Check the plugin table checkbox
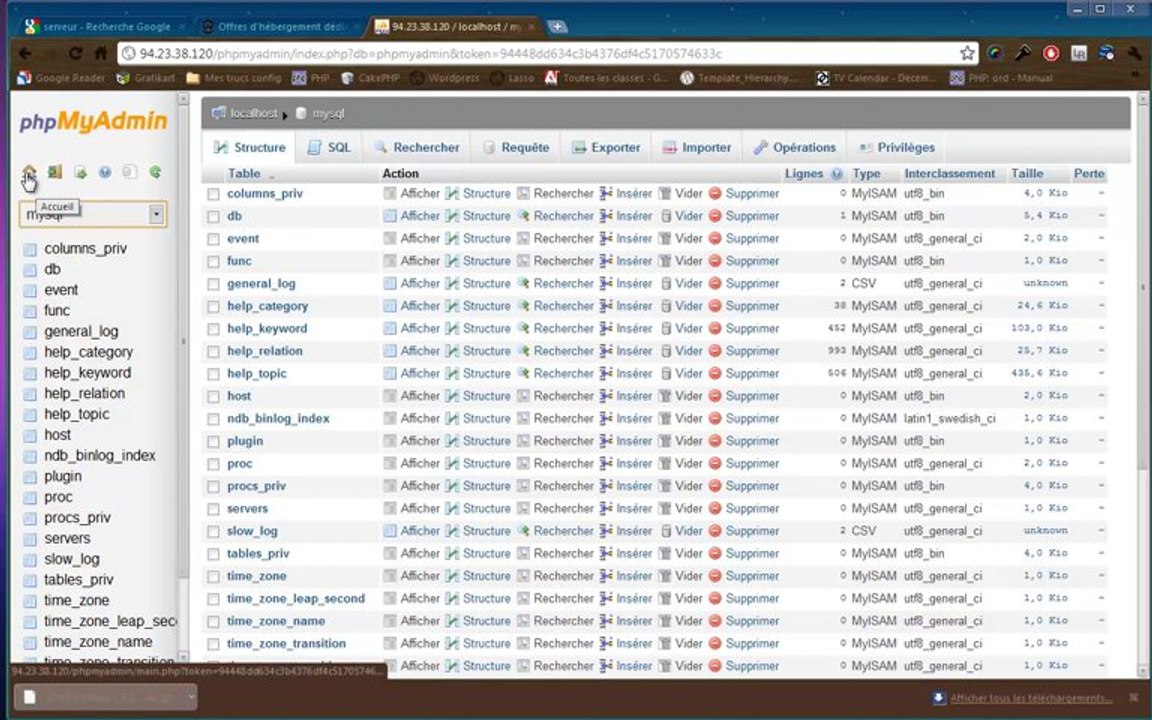 tap(213, 442)
